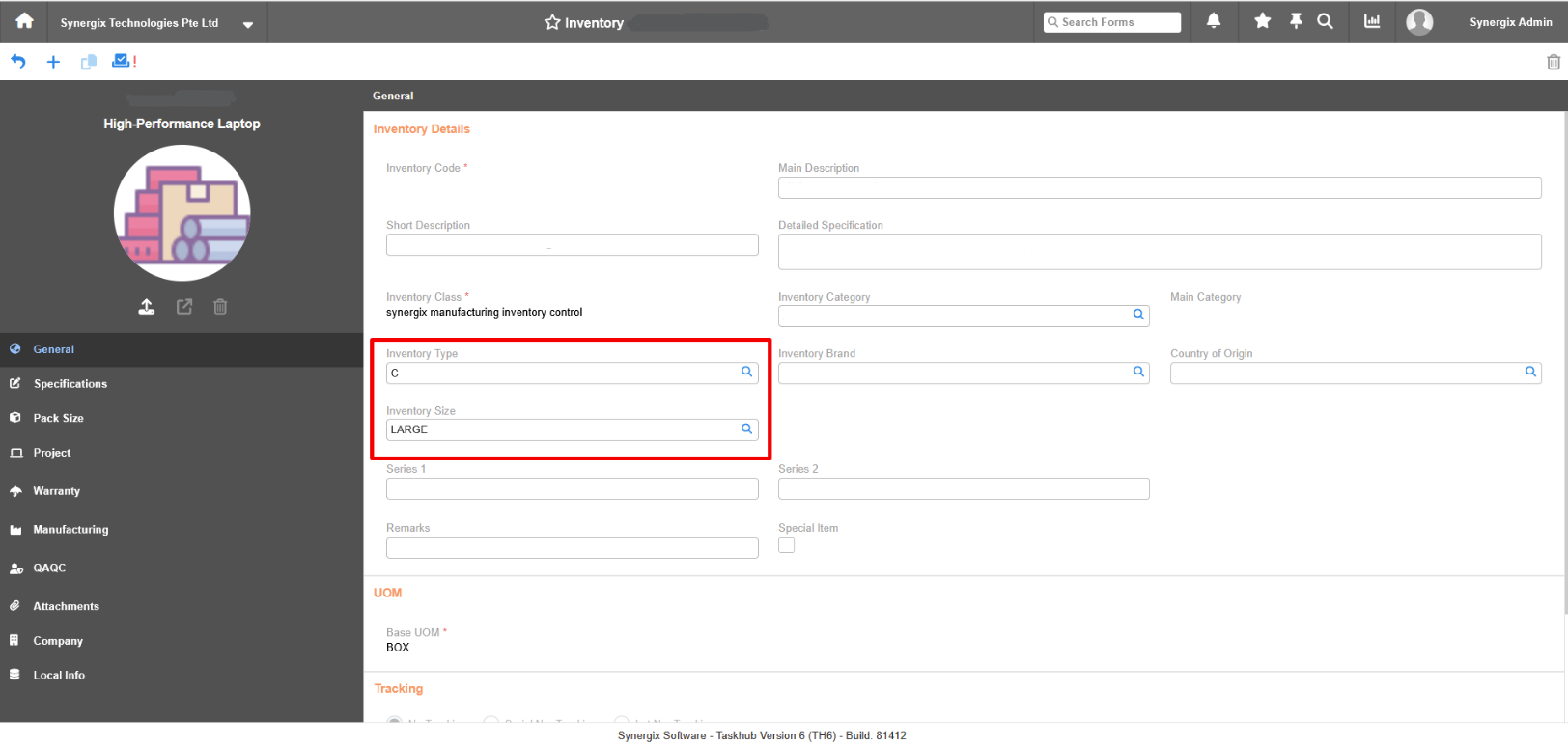Look up Country of Origin with magnifier
Image resolution: width=1568 pixels, height=748 pixels.
[1530, 372]
